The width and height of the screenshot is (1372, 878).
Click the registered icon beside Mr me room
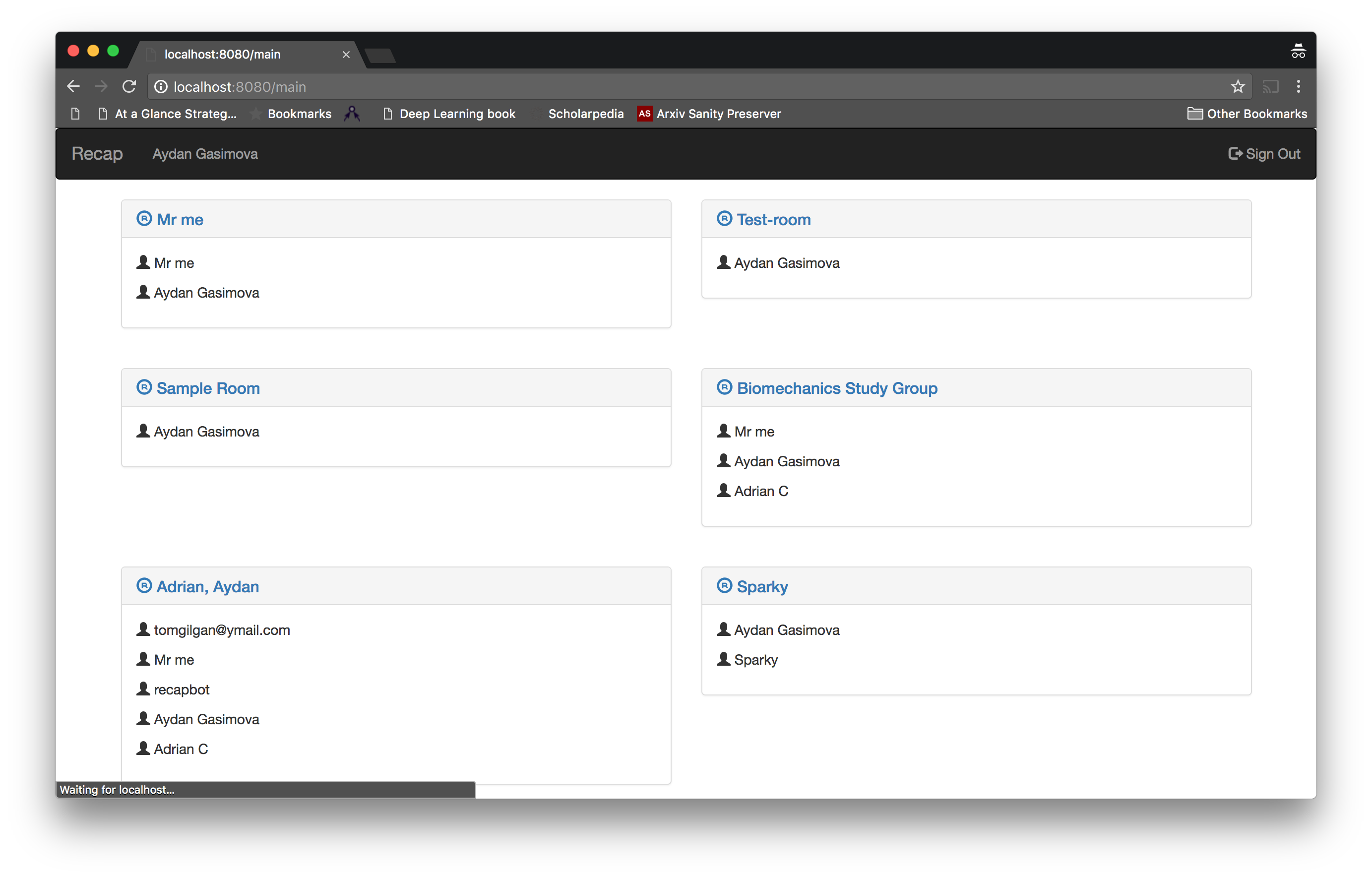144,218
